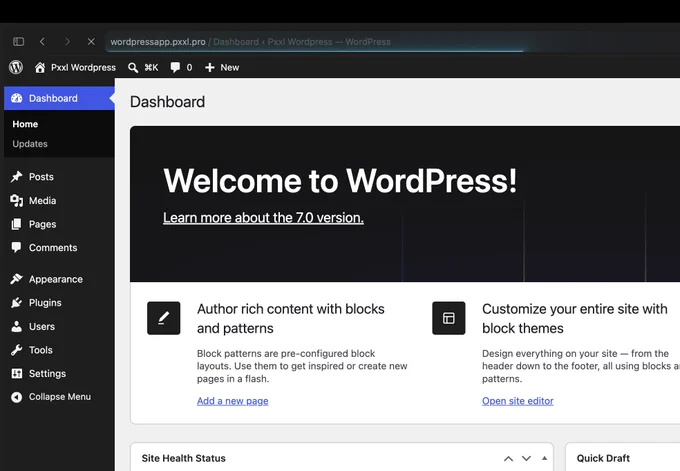Click the block themes layout icon tile
Viewport: 680px width, 471px height.
449,318
